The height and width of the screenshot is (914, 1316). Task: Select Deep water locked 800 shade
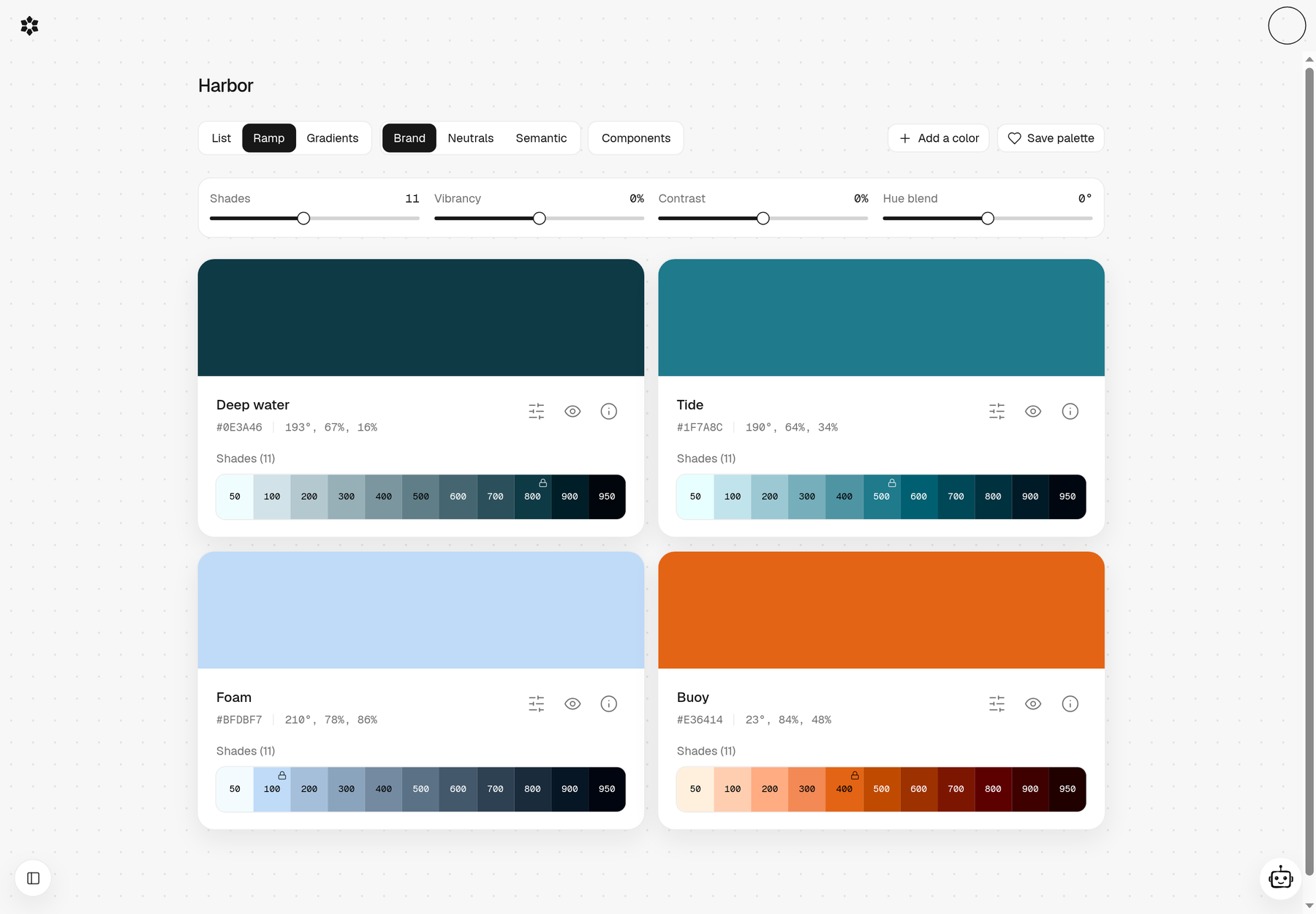533,497
